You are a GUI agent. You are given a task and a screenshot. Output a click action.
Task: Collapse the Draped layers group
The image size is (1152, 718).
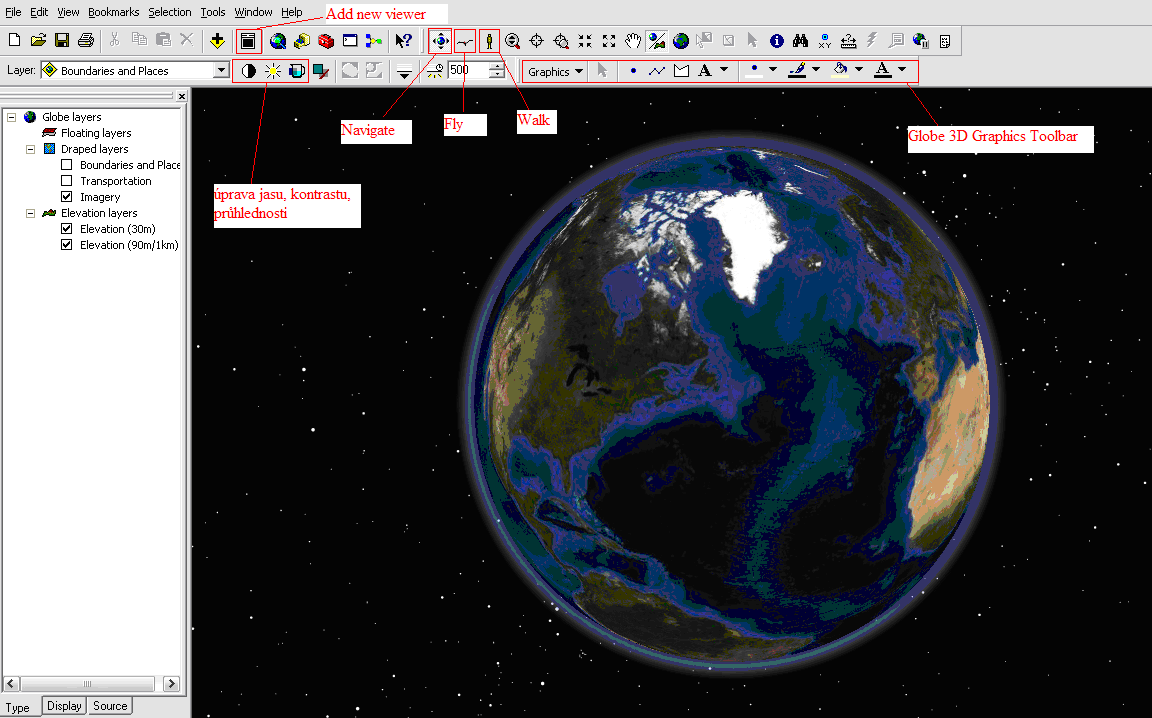(x=30, y=149)
